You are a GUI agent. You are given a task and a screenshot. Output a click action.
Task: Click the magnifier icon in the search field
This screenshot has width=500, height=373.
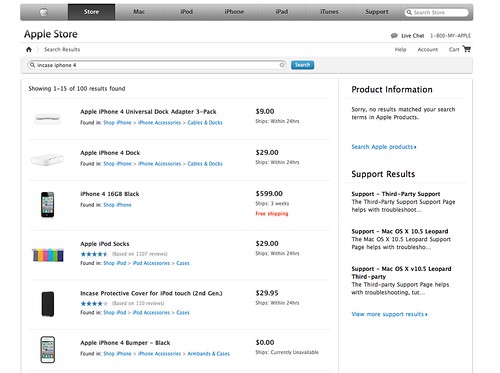point(32,65)
